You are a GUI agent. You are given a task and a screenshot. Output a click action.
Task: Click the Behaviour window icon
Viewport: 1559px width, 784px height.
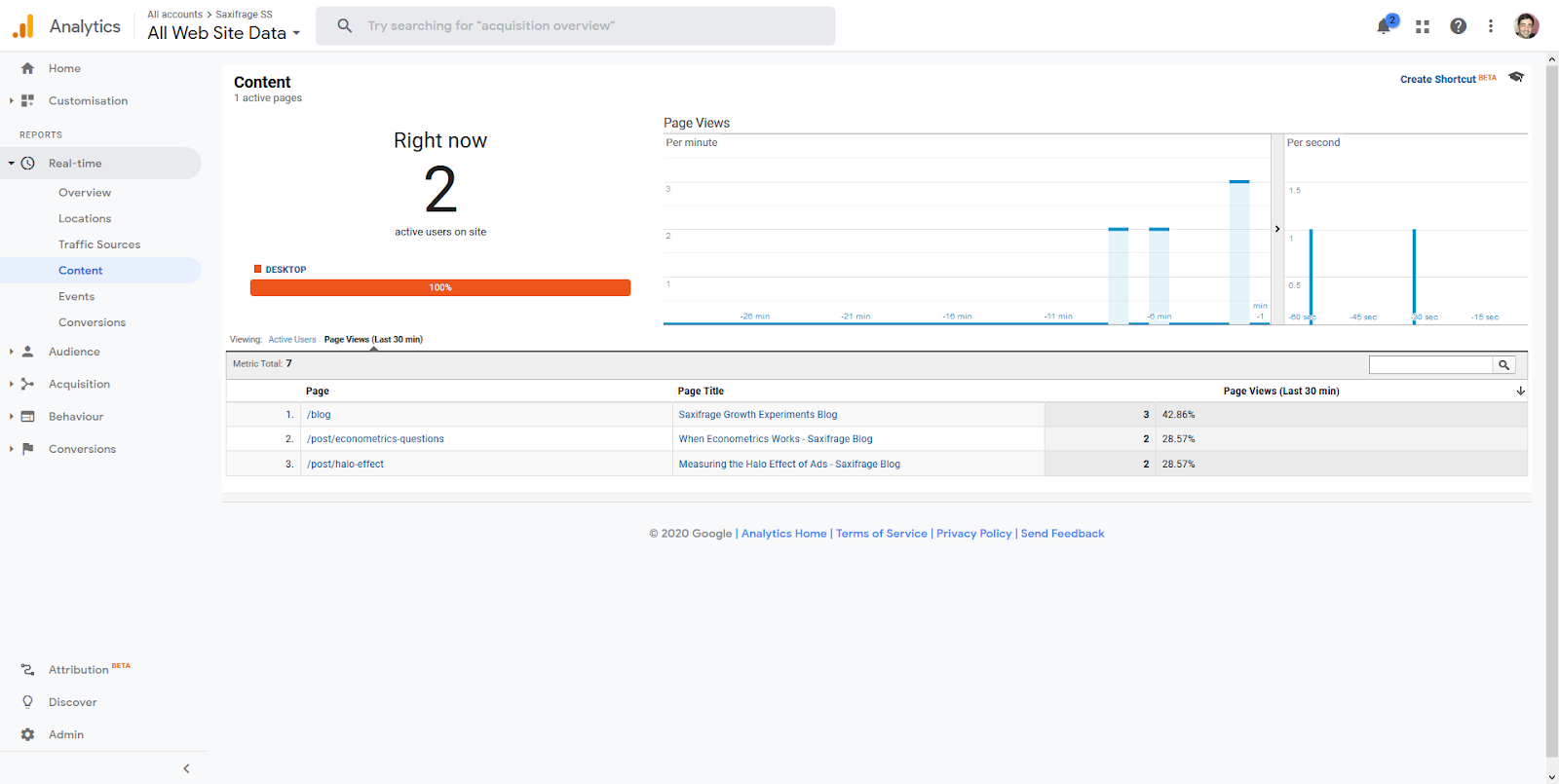[x=27, y=417]
